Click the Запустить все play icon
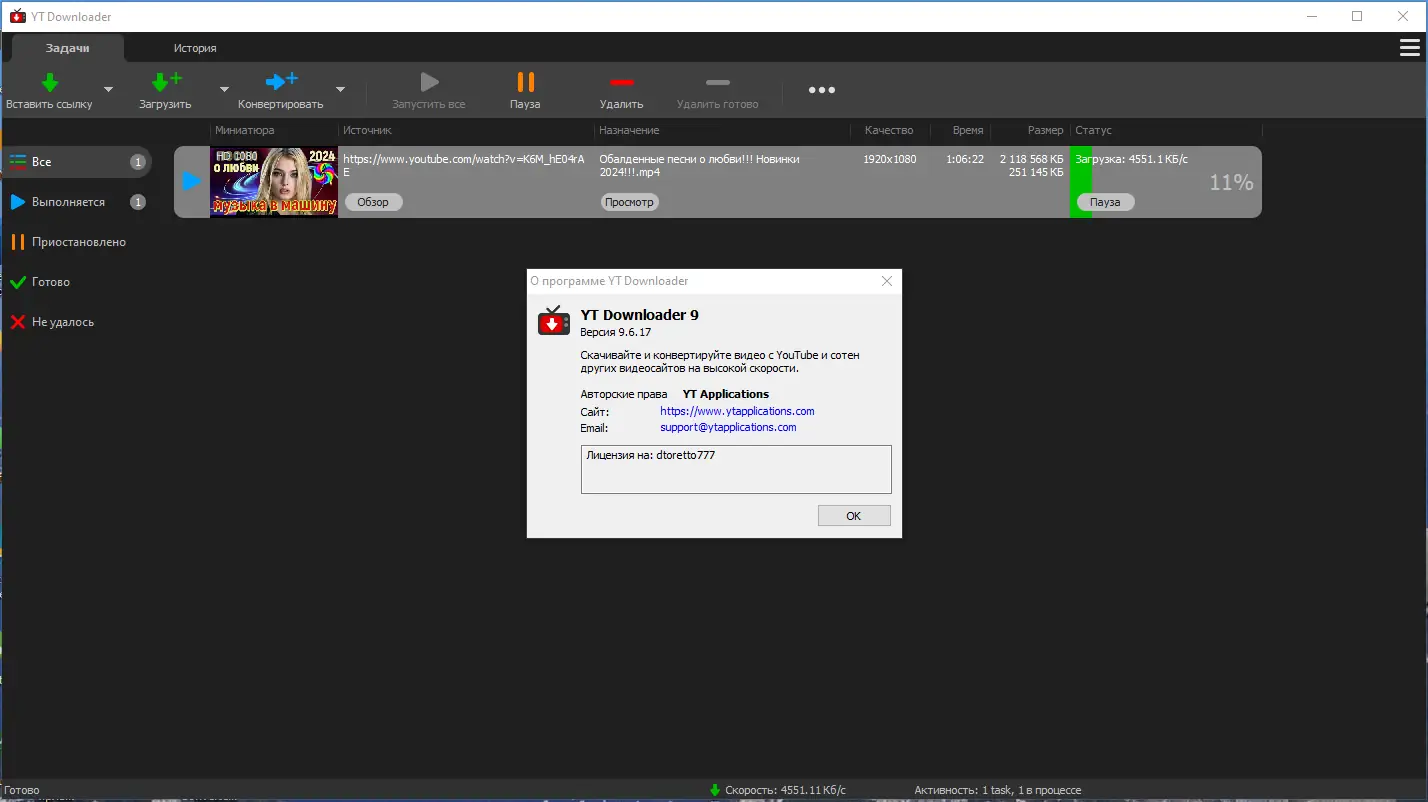This screenshot has width=1428, height=802. click(x=429, y=82)
